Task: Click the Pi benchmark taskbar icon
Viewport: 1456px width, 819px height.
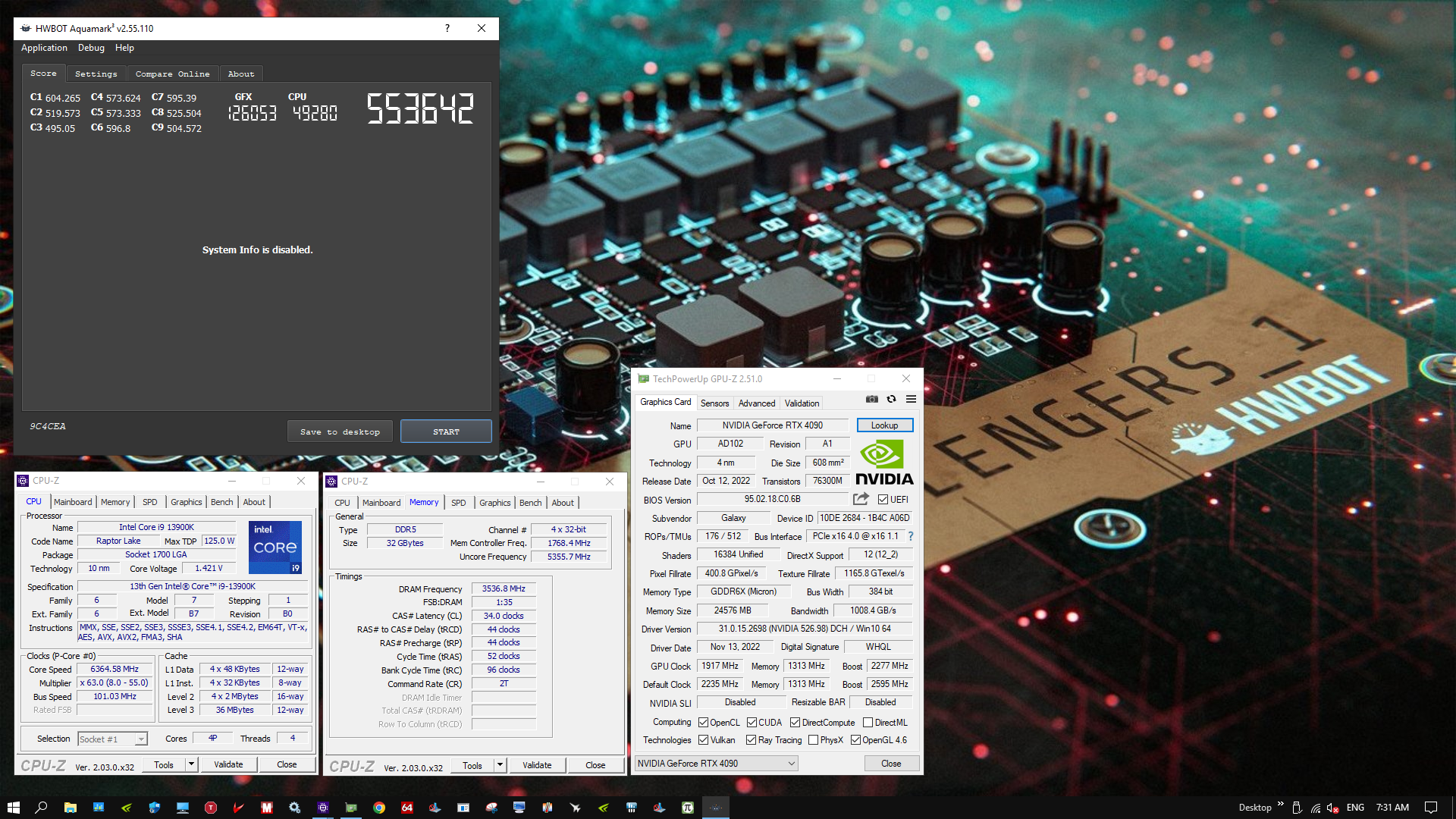Action: click(688, 808)
